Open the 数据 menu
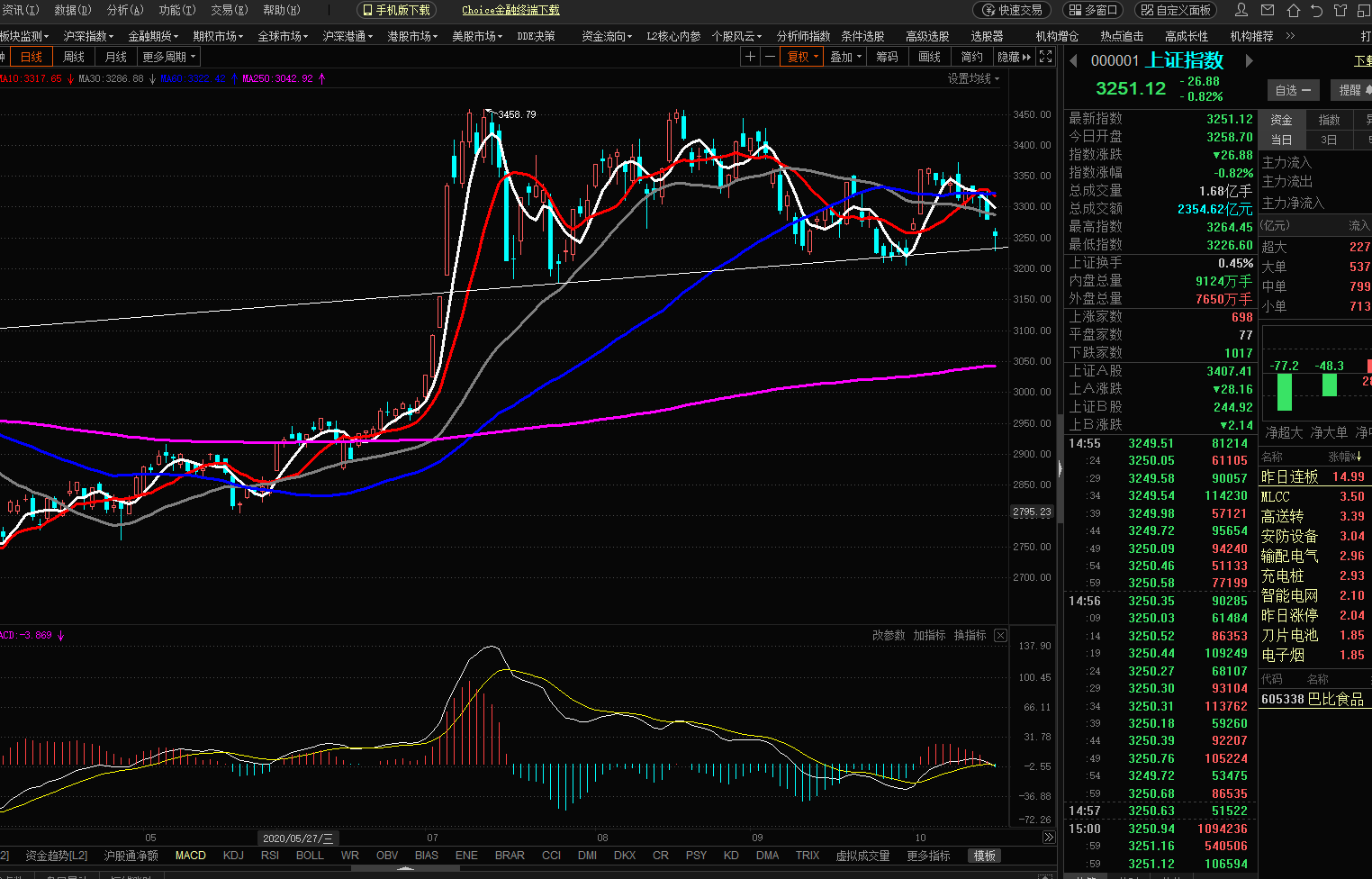The width and height of the screenshot is (1372, 879). [73, 10]
